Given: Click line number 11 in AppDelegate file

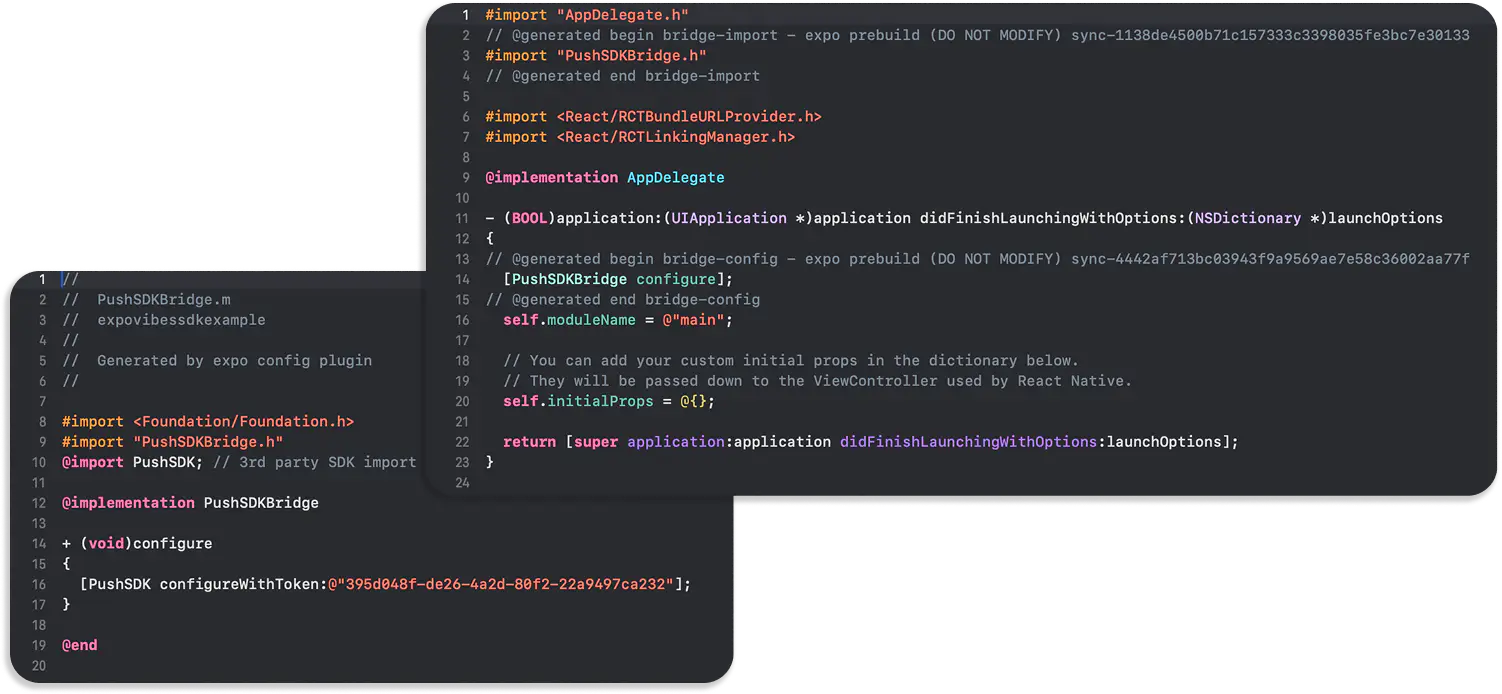Looking at the screenshot, I should coord(462,217).
